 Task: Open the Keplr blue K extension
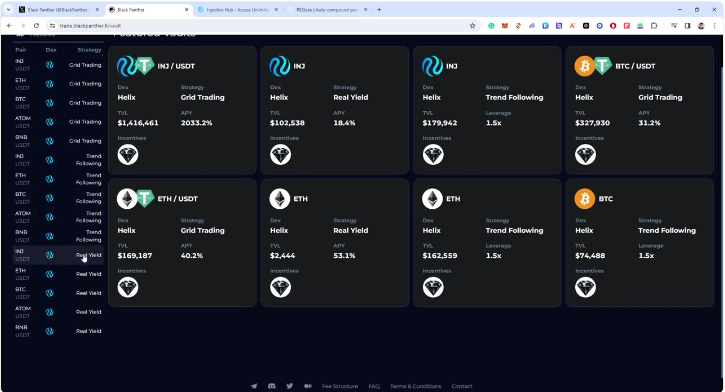(x=546, y=26)
